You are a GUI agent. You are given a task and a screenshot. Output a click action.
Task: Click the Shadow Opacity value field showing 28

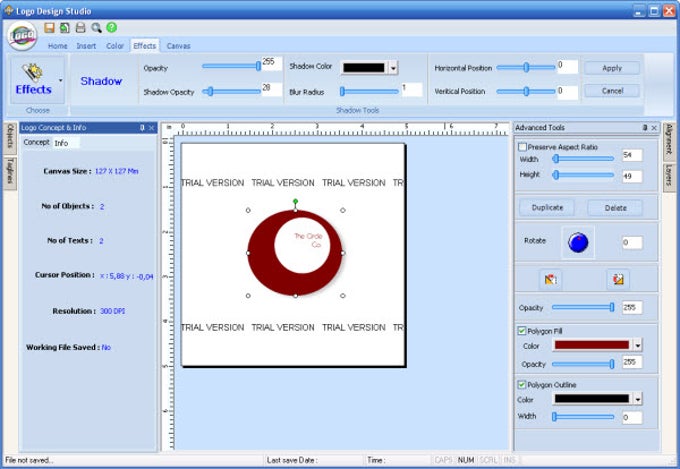point(271,89)
